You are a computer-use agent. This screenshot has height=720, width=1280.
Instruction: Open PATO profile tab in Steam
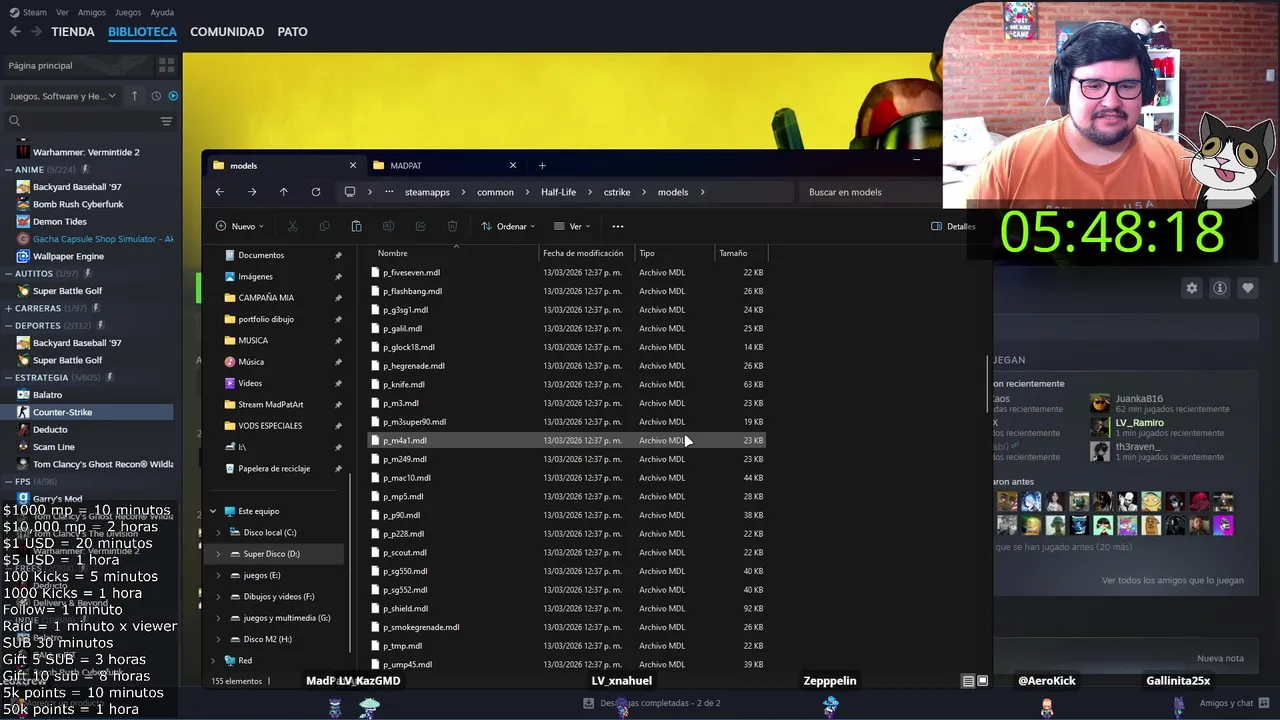click(x=292, y=31)
